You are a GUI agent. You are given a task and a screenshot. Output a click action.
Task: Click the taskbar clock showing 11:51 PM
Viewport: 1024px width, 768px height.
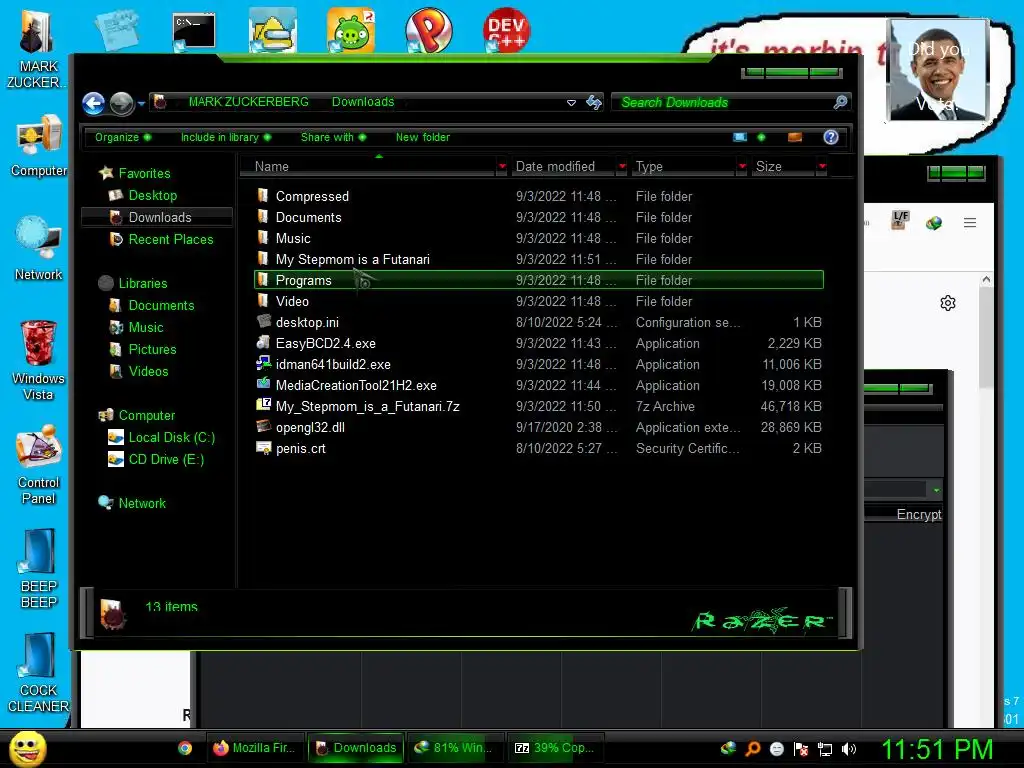(937, 749)
